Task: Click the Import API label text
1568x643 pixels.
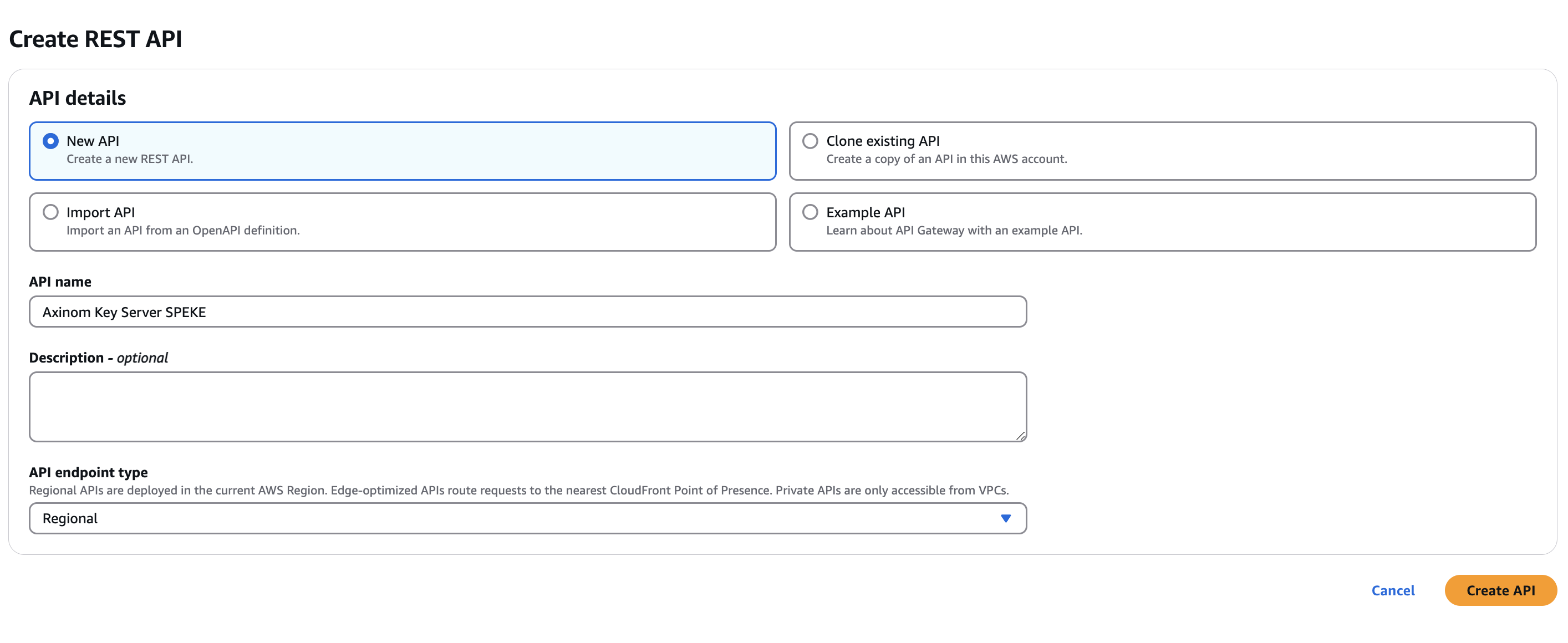Action: [x=100, y=212]
